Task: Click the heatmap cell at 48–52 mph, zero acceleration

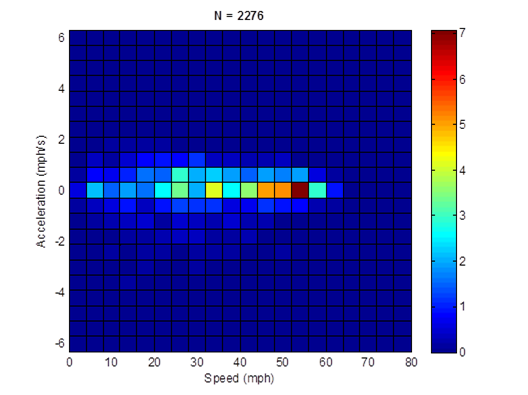Action: [x=283, y=190]
